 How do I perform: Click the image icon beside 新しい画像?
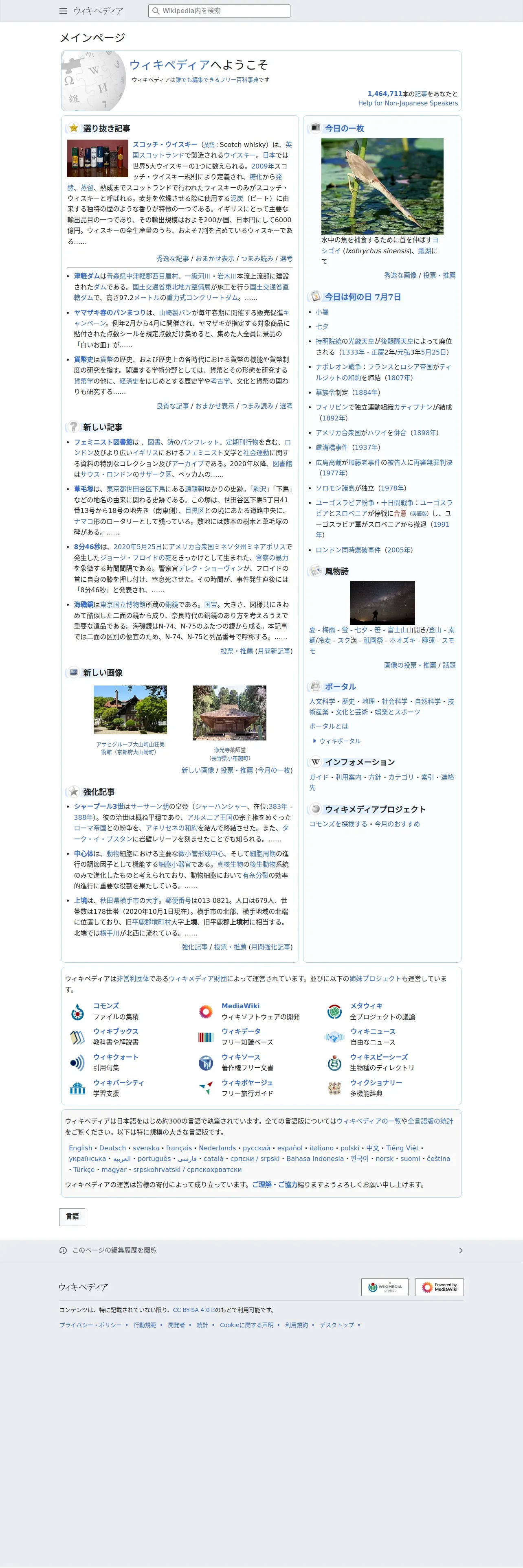click(x=73, y=672)
